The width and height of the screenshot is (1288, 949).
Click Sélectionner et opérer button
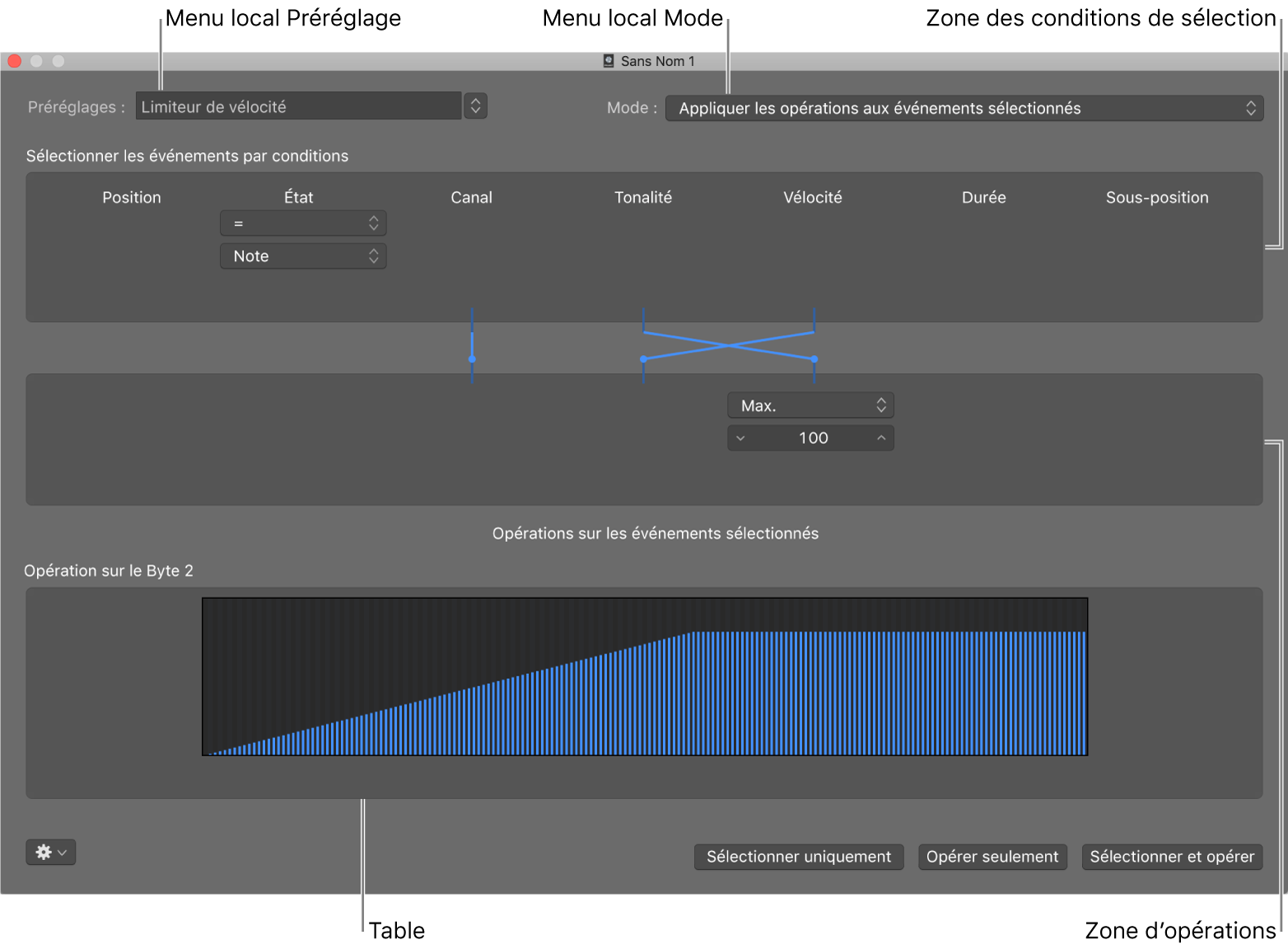pos(1171,857)
